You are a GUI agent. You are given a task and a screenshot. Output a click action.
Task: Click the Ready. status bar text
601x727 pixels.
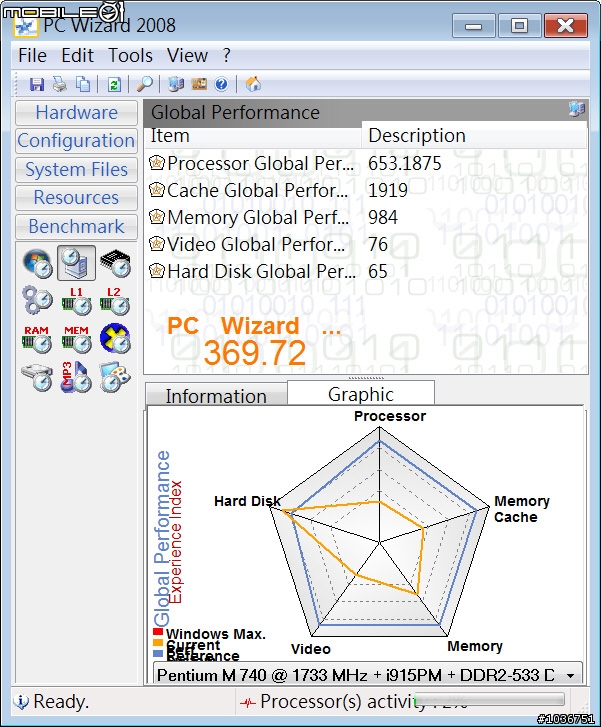point(61,701)
